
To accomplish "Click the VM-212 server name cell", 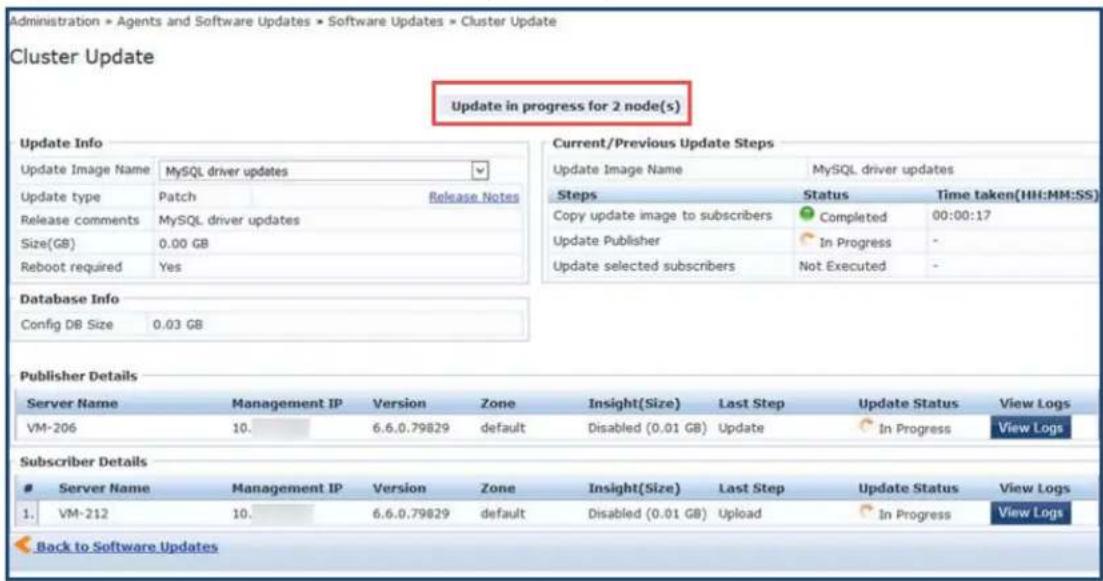I will coord(84,513).
